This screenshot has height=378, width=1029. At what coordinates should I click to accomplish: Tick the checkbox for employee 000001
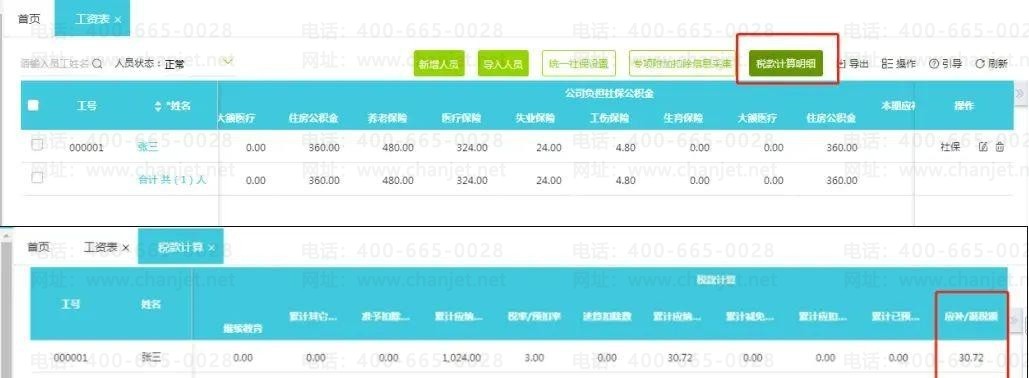pyautogui.click(x=37, y=146)
